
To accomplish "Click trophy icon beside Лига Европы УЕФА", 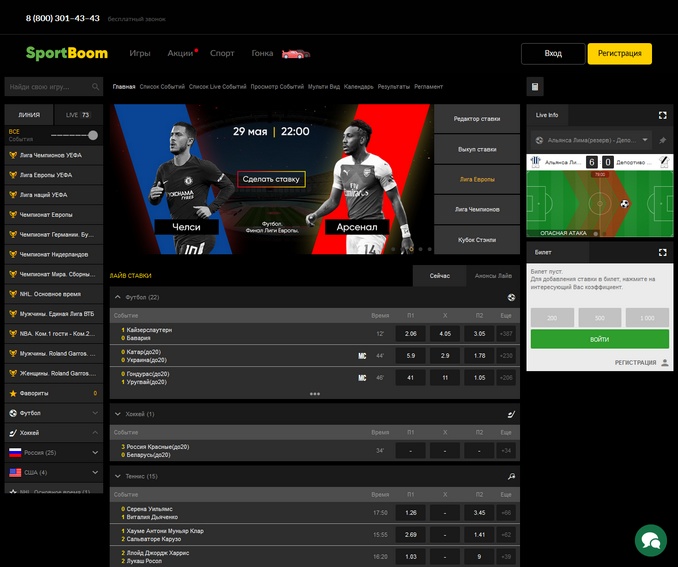I will tap(13, 175).
